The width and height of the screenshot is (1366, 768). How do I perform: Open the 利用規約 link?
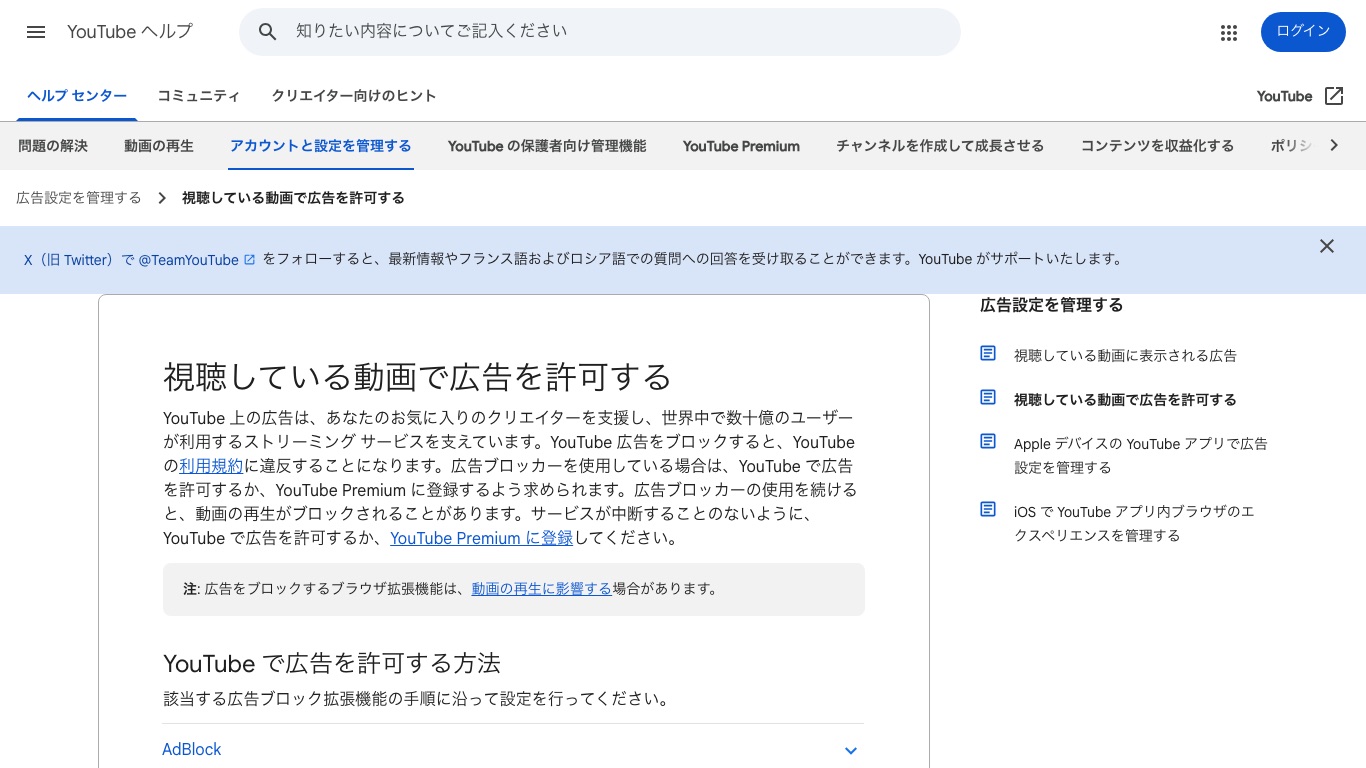[211, 466]
